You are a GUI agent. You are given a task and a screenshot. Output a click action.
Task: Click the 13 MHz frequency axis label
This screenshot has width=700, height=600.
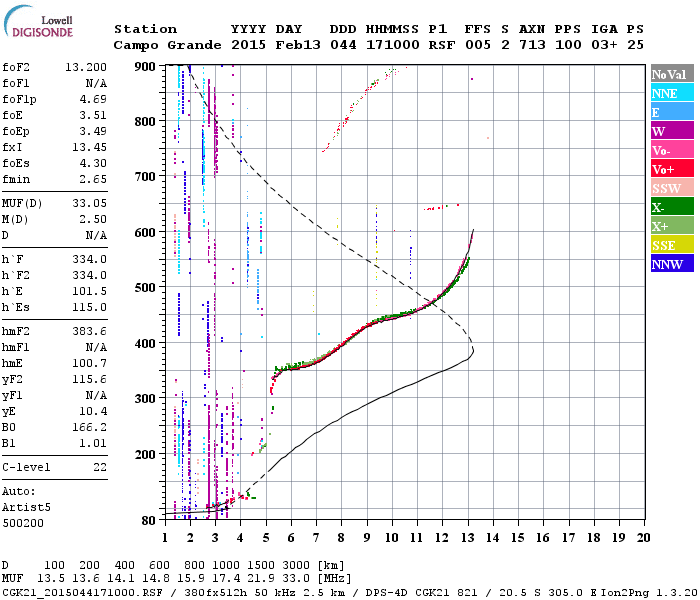click(467, 538)
